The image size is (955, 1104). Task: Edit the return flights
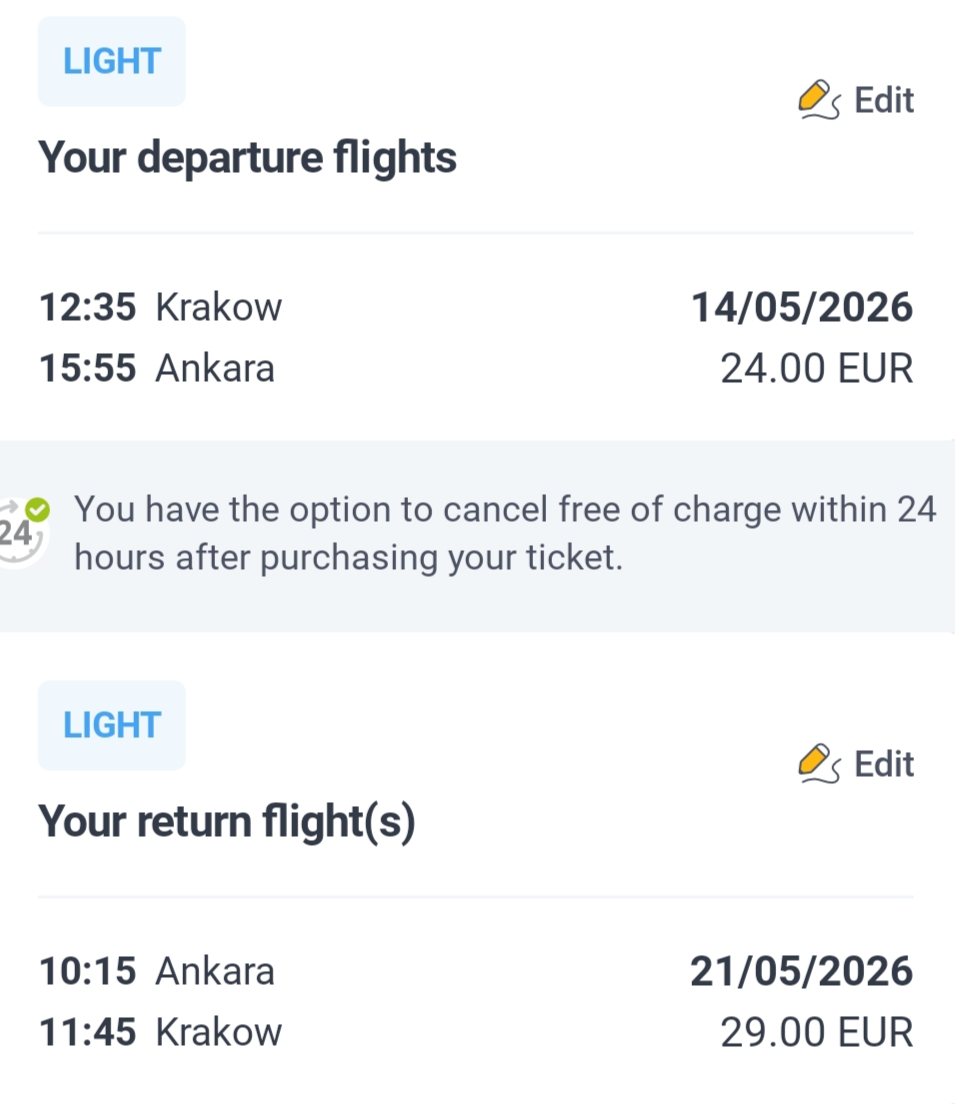[x=856, y=764]
